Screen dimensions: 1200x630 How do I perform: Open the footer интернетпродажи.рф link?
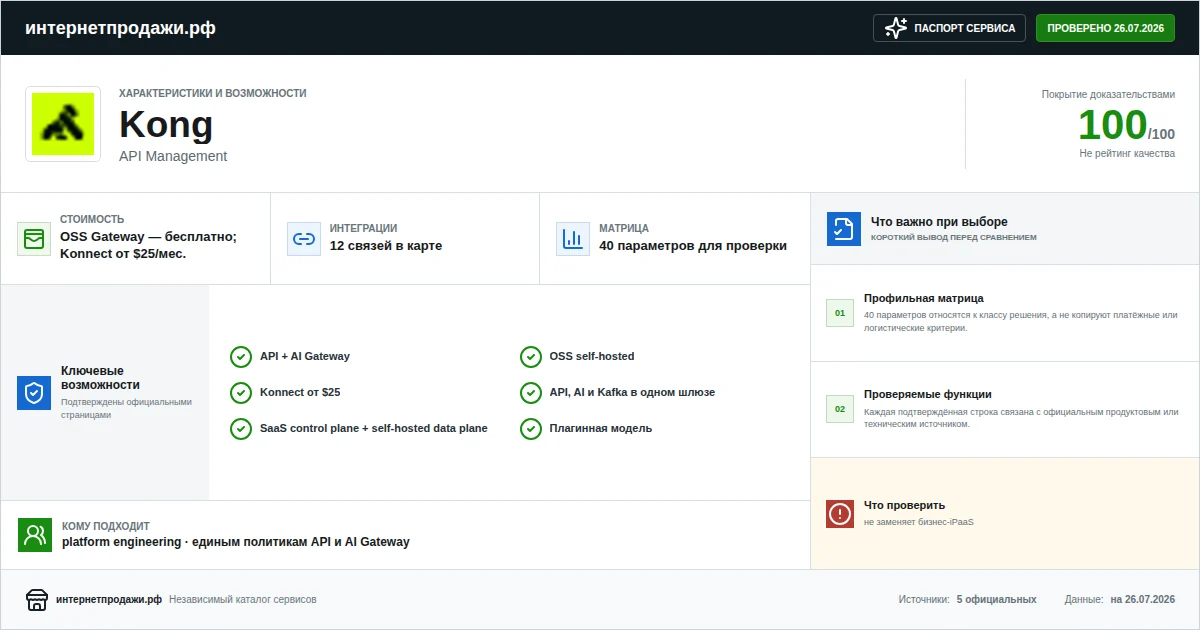coord(109,599)
